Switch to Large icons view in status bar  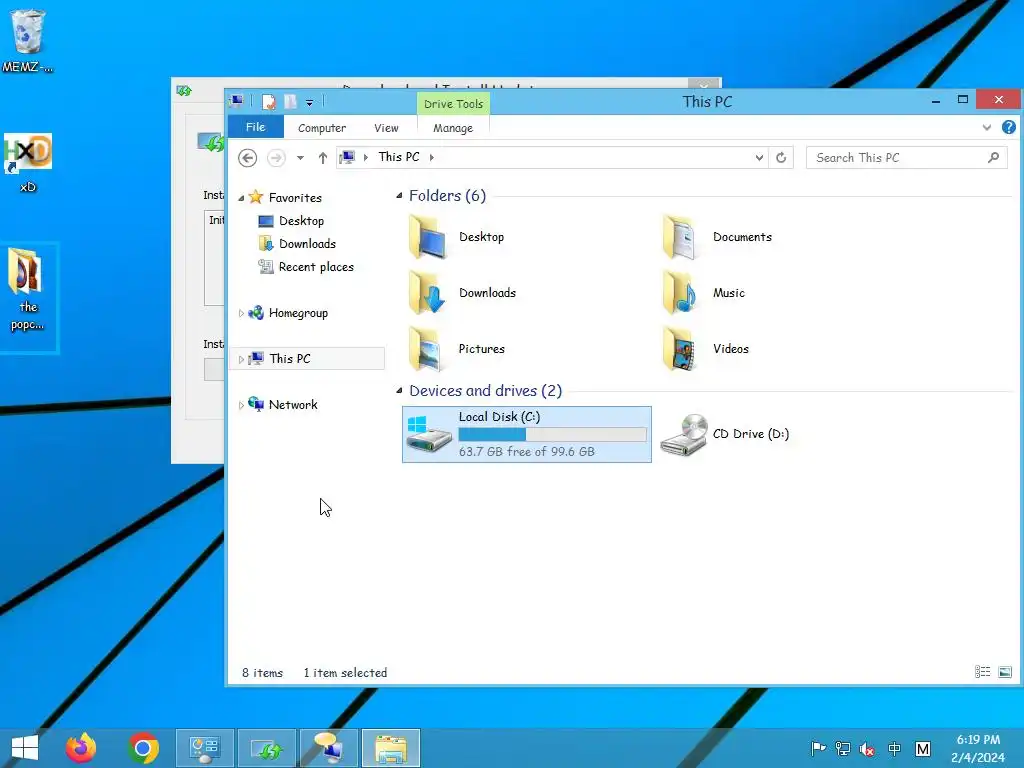click(1005, 672)
